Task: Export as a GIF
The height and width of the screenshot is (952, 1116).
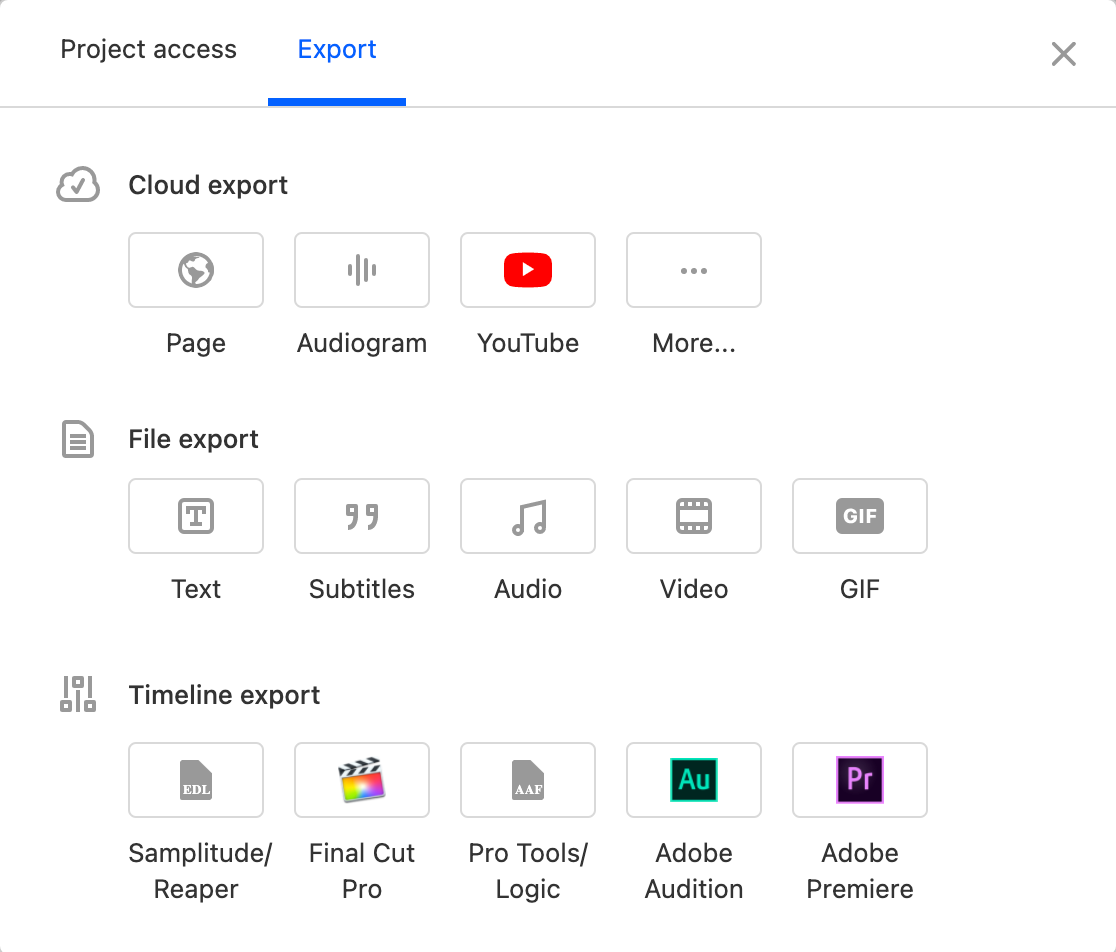Action: [860, 516]
